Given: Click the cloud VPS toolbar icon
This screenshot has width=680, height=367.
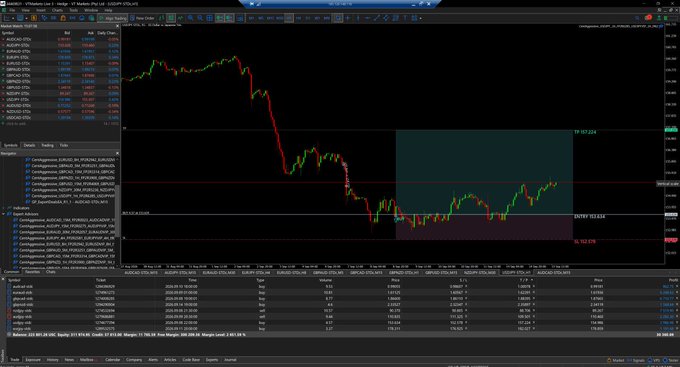Looking at the screenshot, I should pos(82,18).
